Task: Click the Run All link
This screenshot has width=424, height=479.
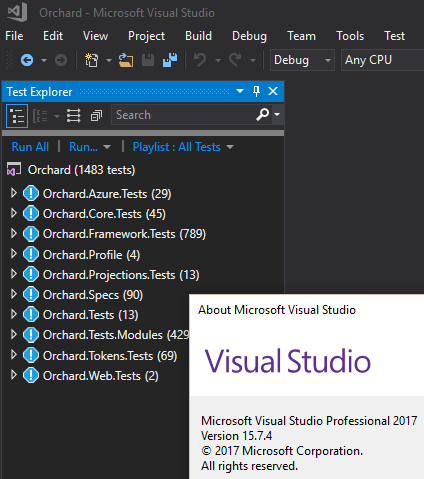Action: click(30, 147)
